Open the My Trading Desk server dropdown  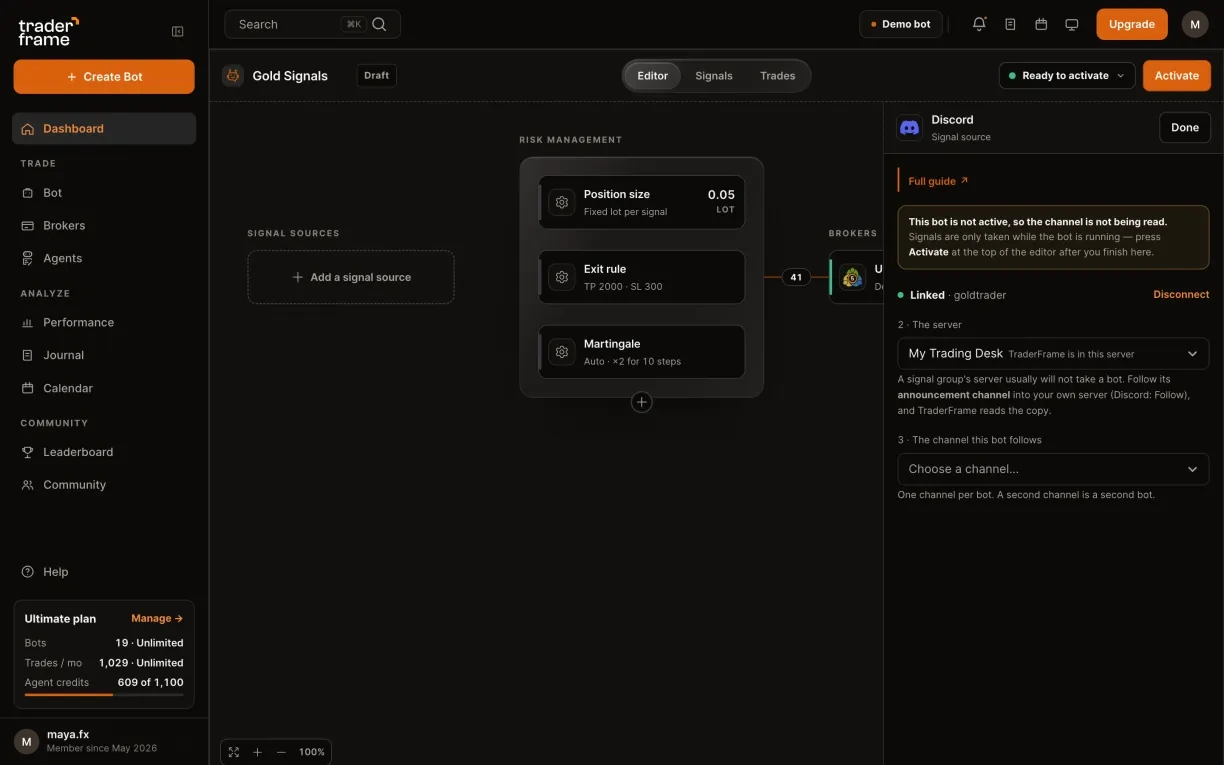pos(1053,354)
